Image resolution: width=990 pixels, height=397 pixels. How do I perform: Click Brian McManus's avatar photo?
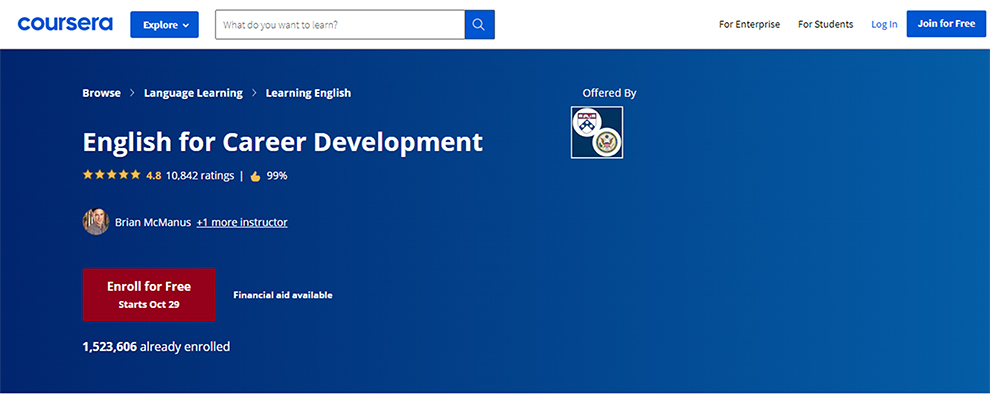coord(96,222)
